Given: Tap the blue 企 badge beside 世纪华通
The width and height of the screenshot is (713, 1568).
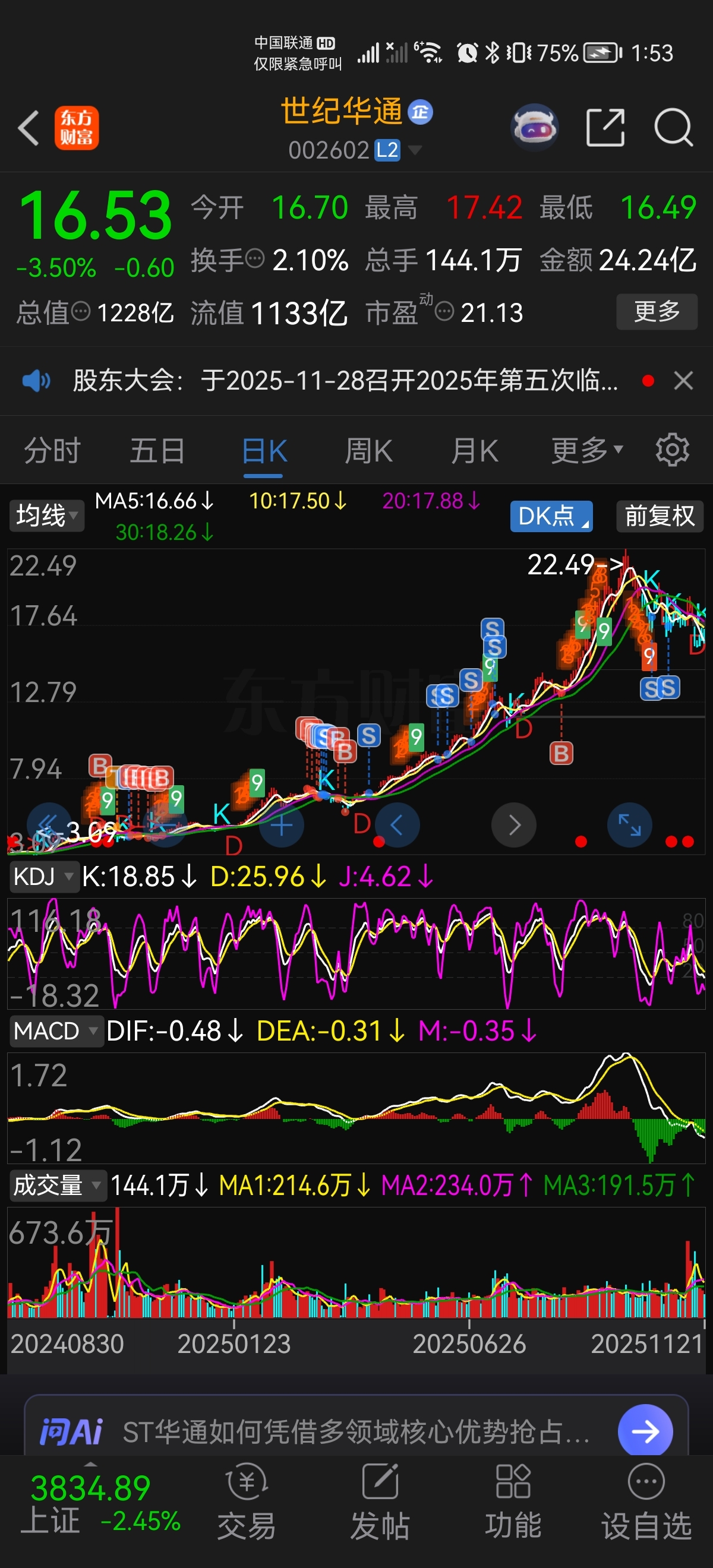Looking at the screenshot, I should pos(420,112).
